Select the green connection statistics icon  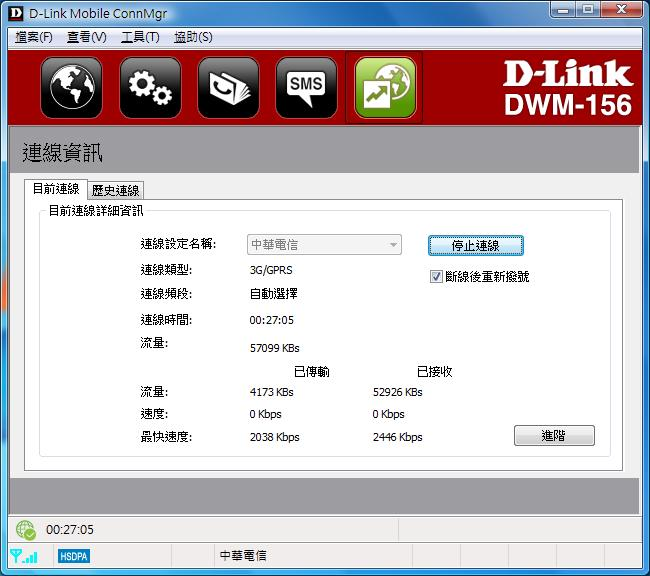pyautogui.click(x=385, y=87)
